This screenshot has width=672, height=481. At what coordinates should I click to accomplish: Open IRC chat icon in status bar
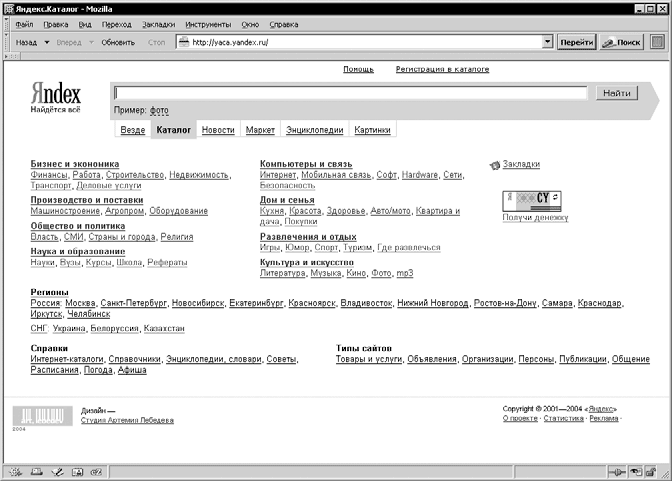coord(96,472)
